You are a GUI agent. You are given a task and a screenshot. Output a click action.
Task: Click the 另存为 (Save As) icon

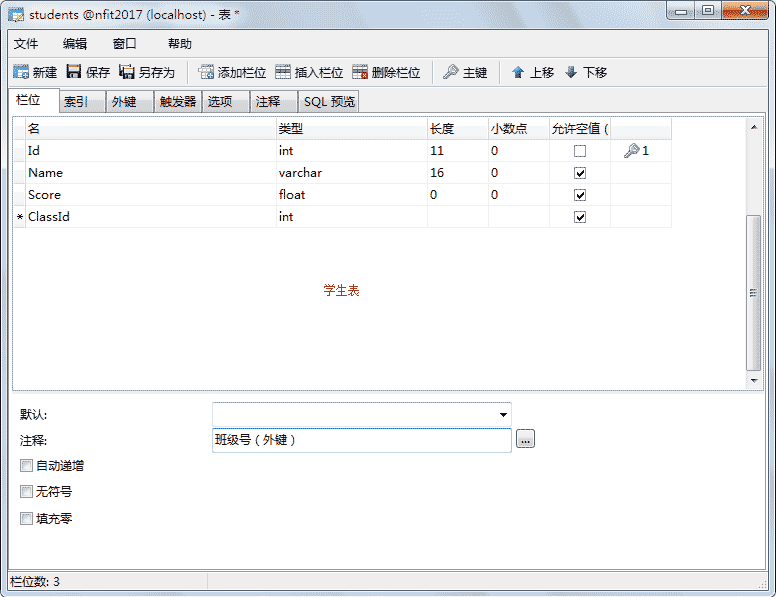tap(127, 72)
